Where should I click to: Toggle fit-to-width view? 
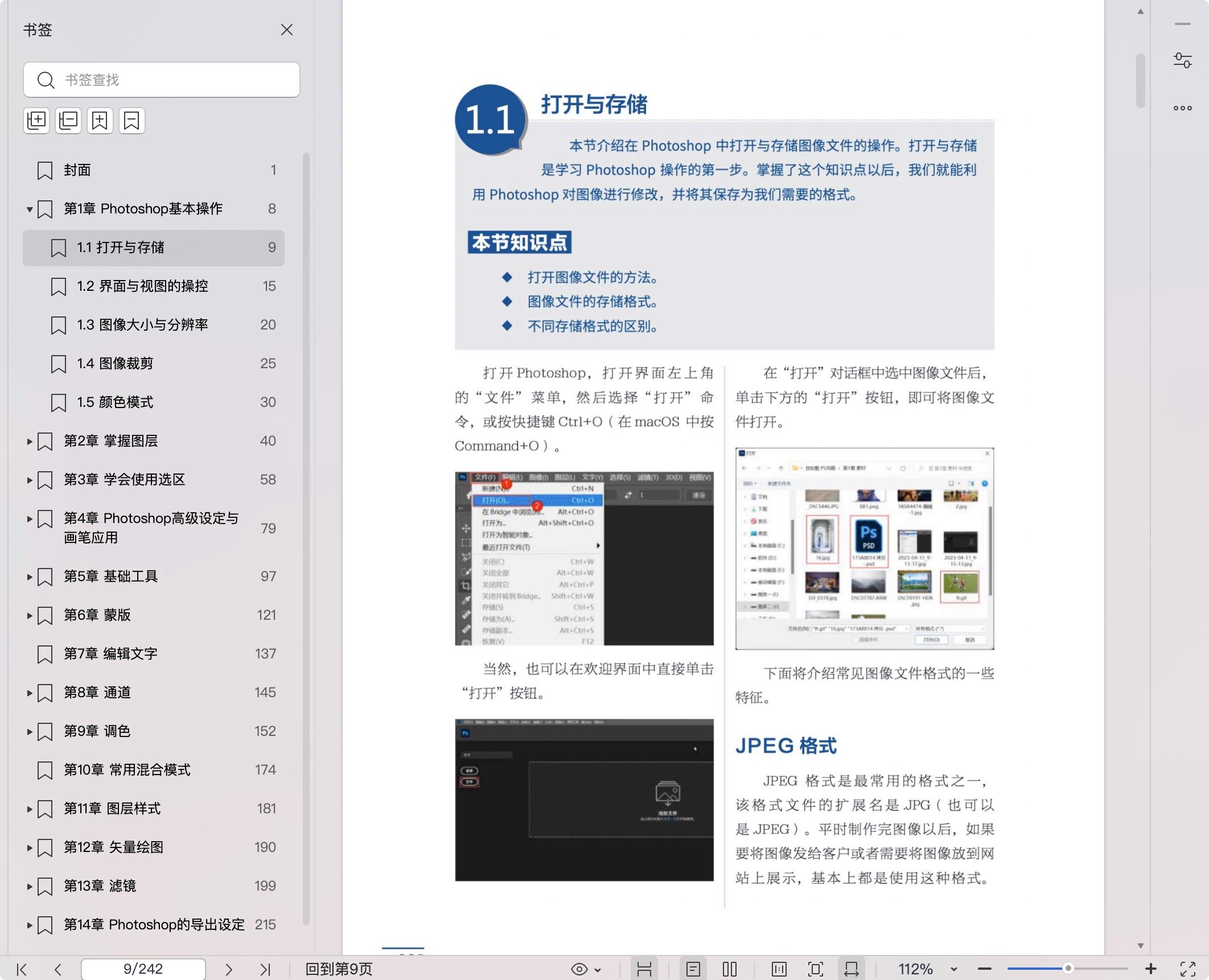852,969
